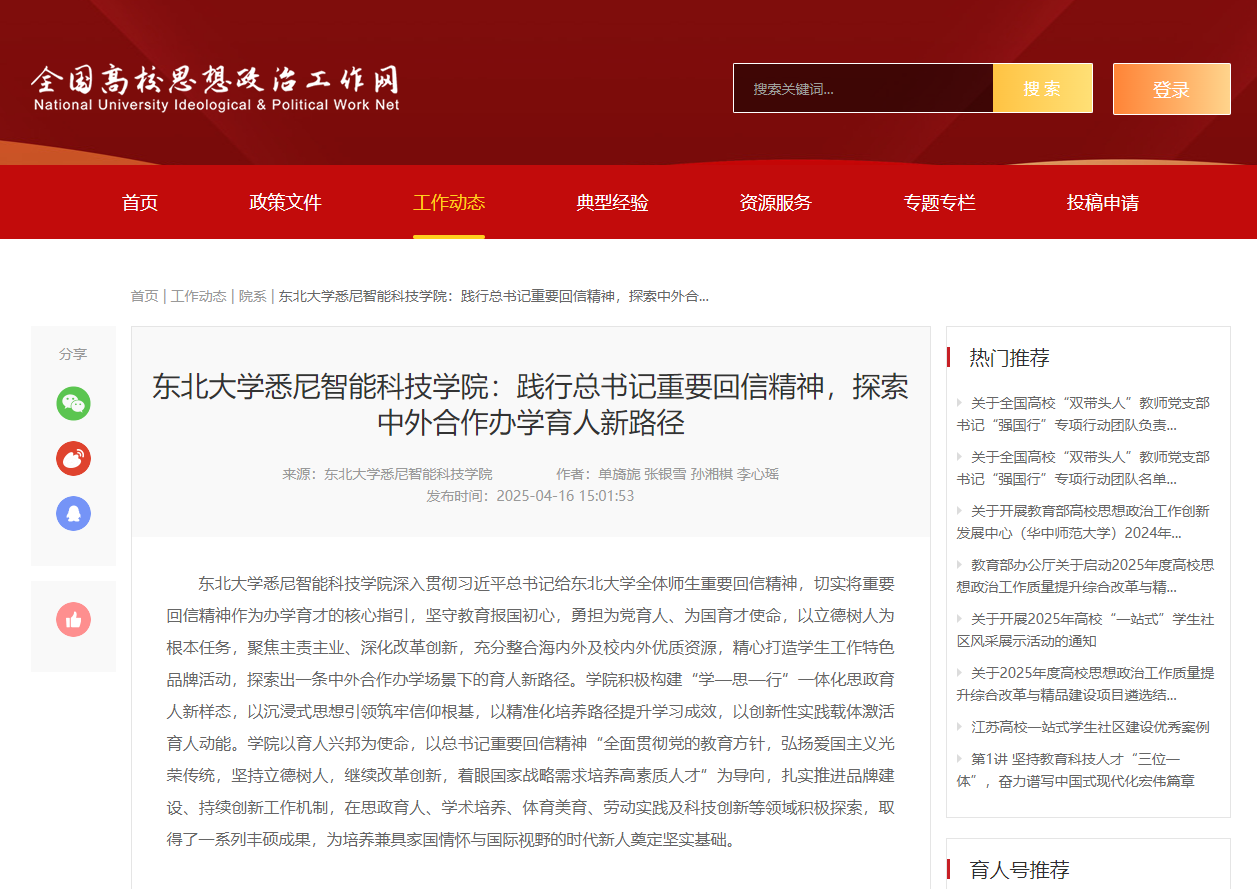Open the 投稿申请 page
Image resolution: width=1257 pixels, height=889 pixels.
(x=1102, y=203)
